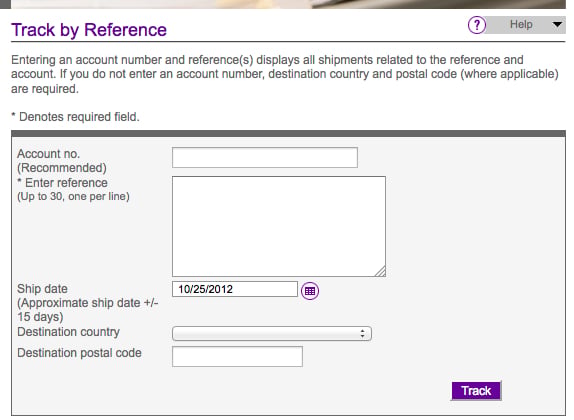
Task: Click the Destination country label
Action: 68,332
